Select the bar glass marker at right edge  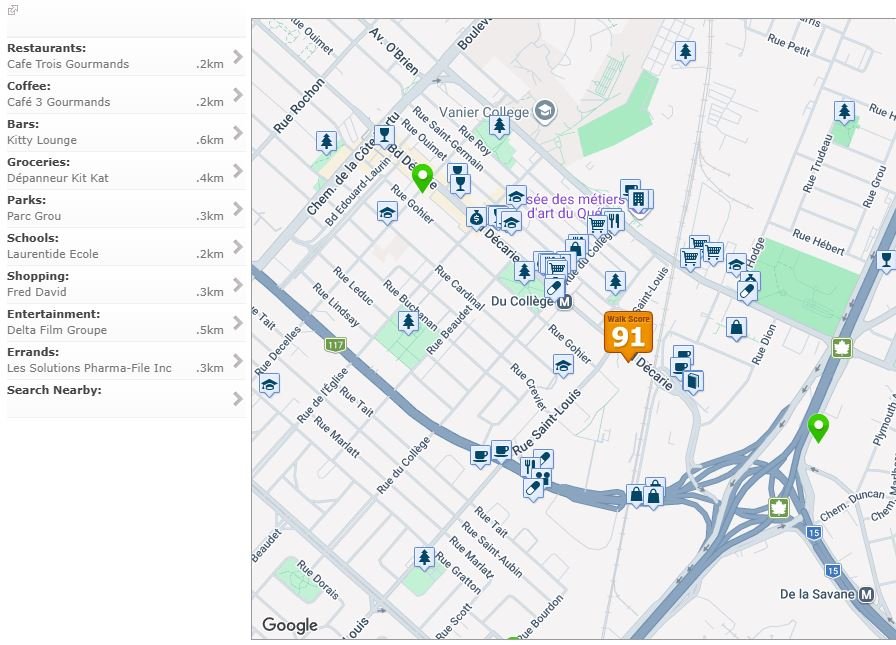[x=886, y=261]
